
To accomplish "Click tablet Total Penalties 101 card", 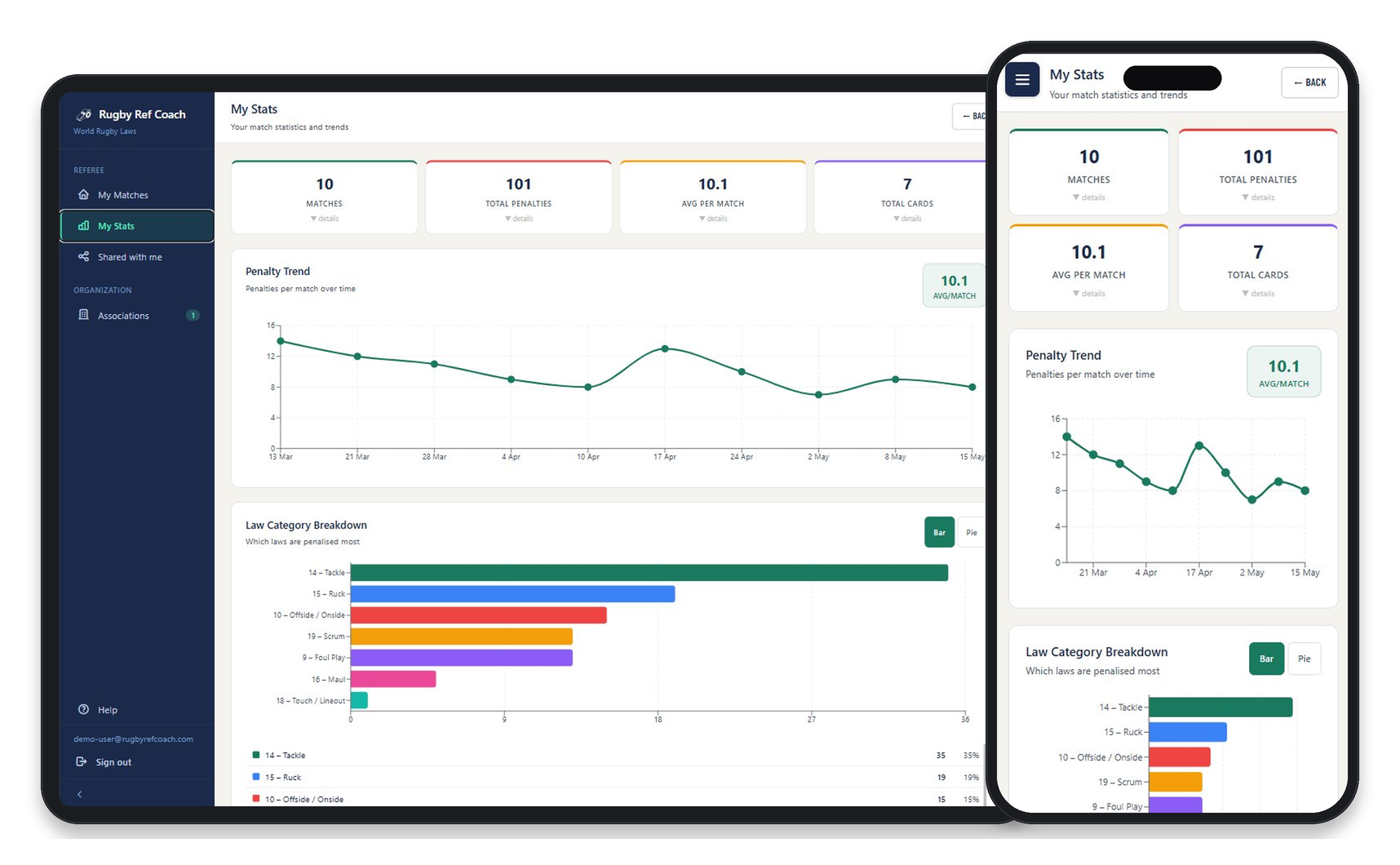I will [x=519, y=197].
